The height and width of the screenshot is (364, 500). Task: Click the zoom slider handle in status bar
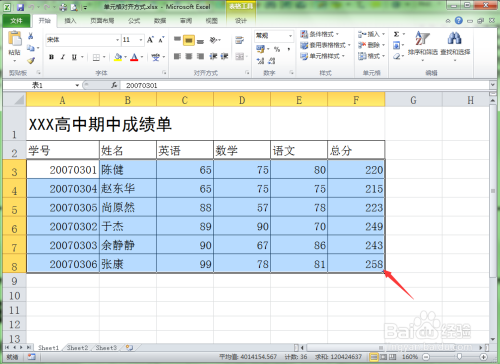460,357
